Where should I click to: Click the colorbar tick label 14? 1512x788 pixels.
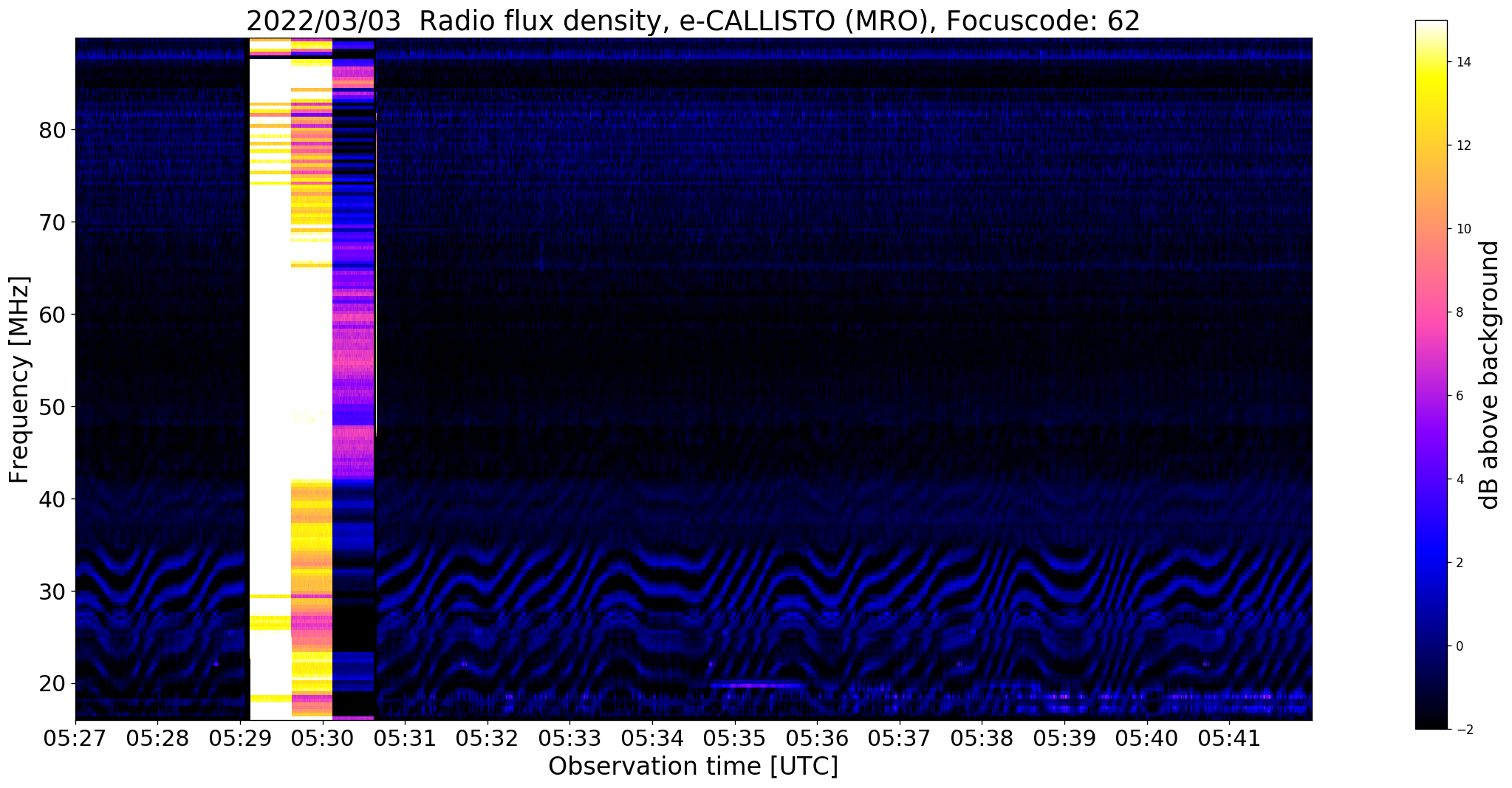[x=1463, y=62]
